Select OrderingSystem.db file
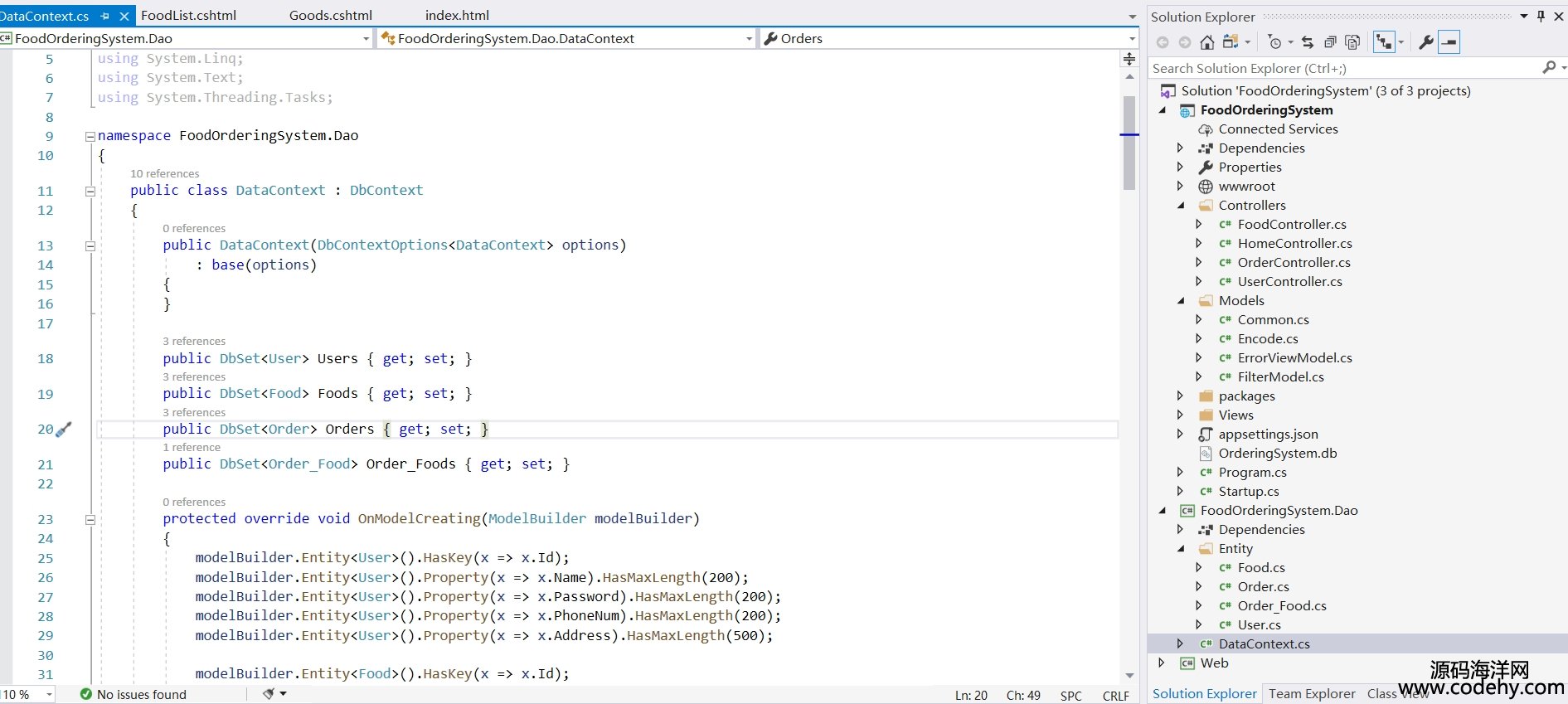Screen dimensions: 1568x704 coord(1278,453)
